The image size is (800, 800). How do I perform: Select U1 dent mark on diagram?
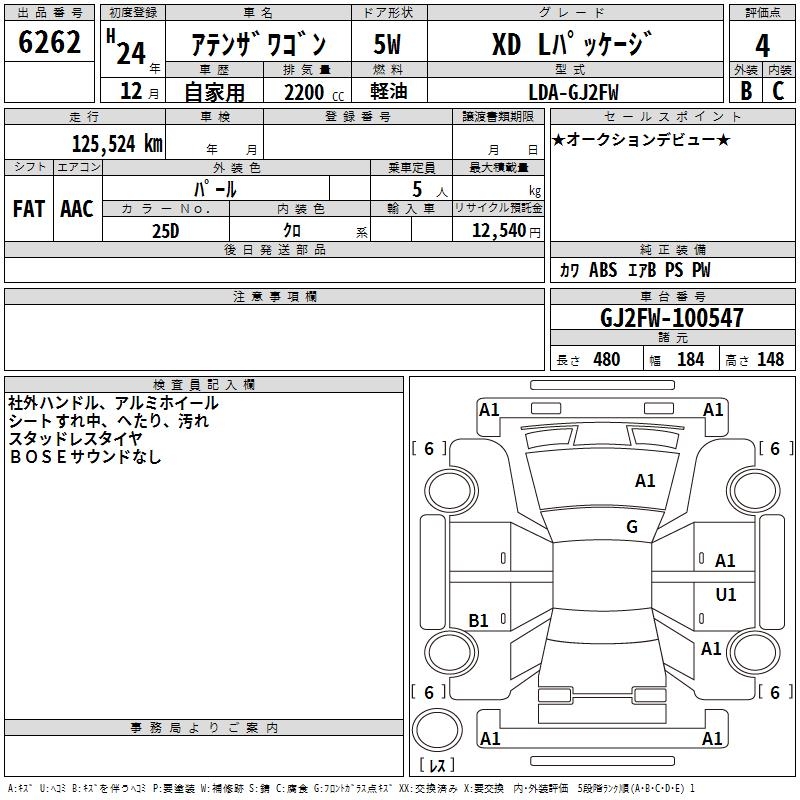726,594
